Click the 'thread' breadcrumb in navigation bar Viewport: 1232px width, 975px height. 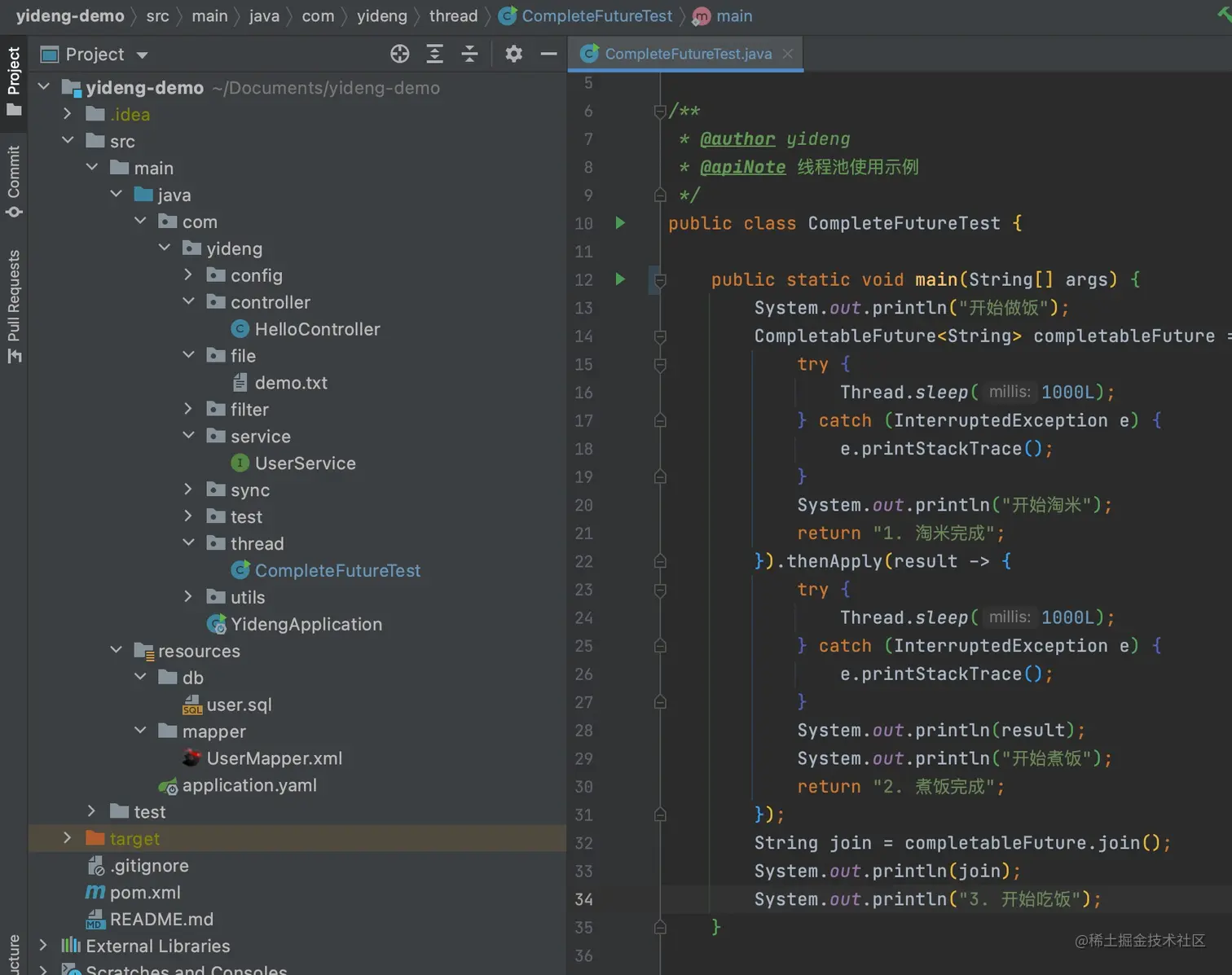pos(453,16)
